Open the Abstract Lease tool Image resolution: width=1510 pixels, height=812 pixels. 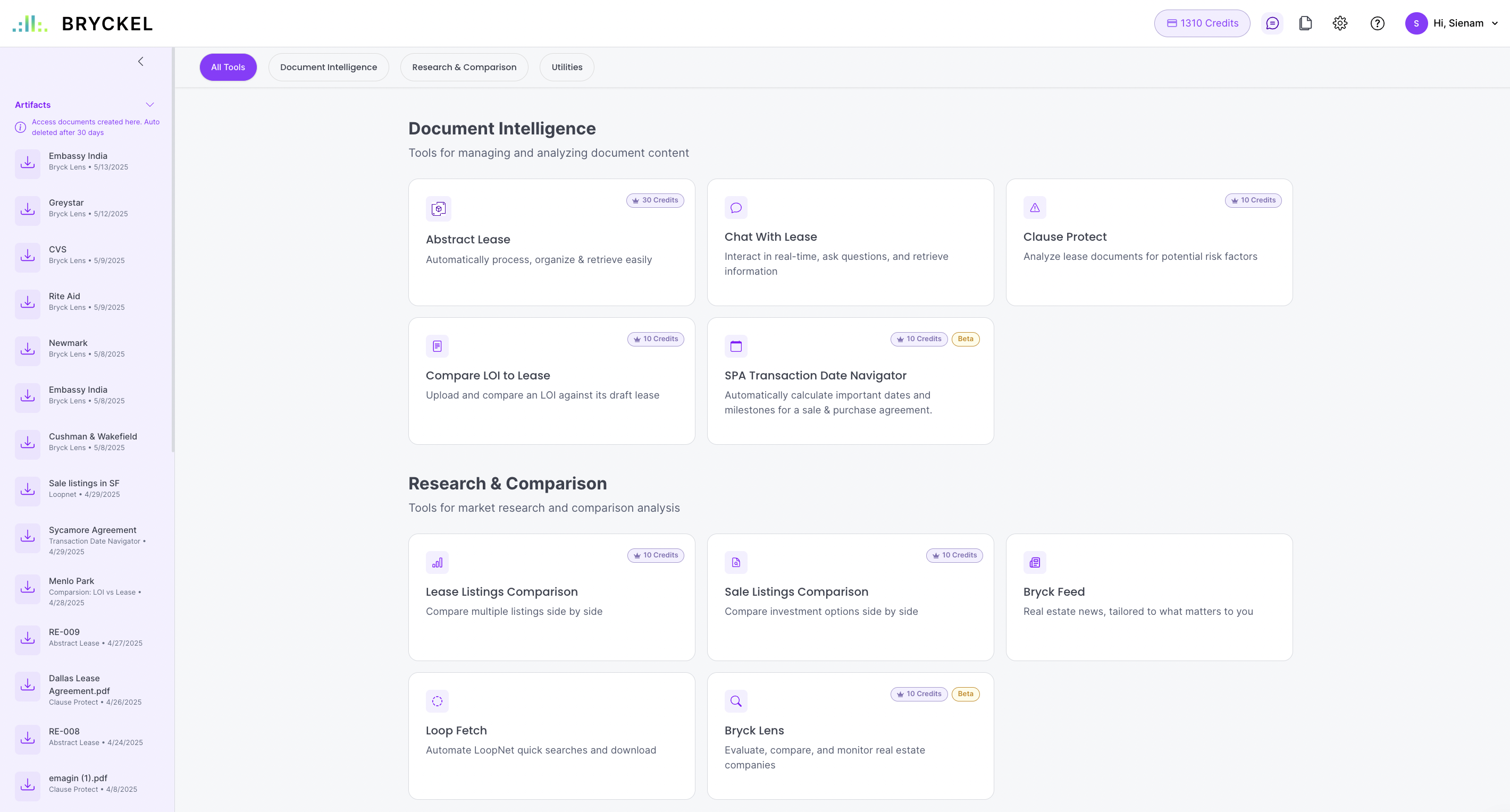(x=551, y=242)
